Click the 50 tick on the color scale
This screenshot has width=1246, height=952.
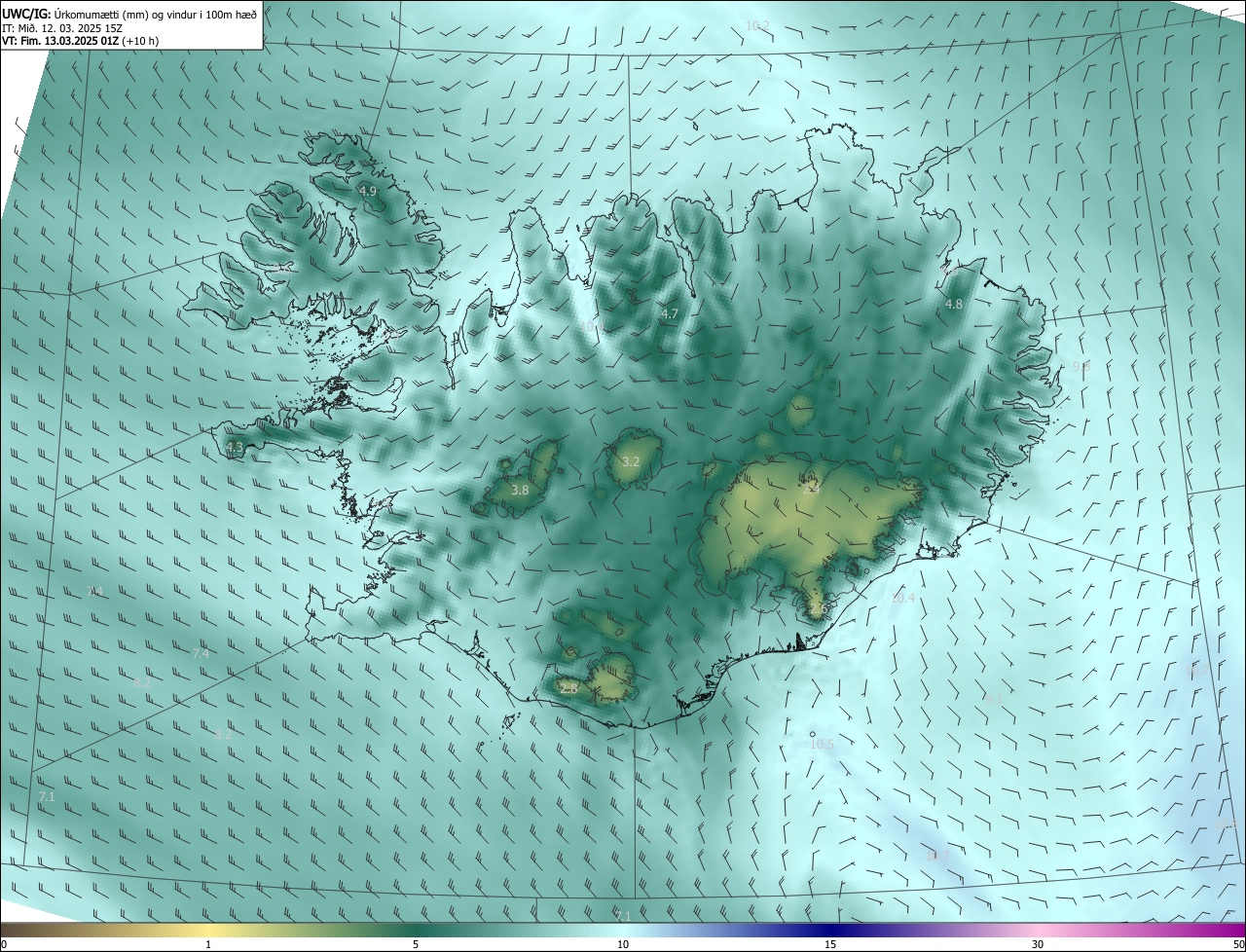pos(1238,944)
